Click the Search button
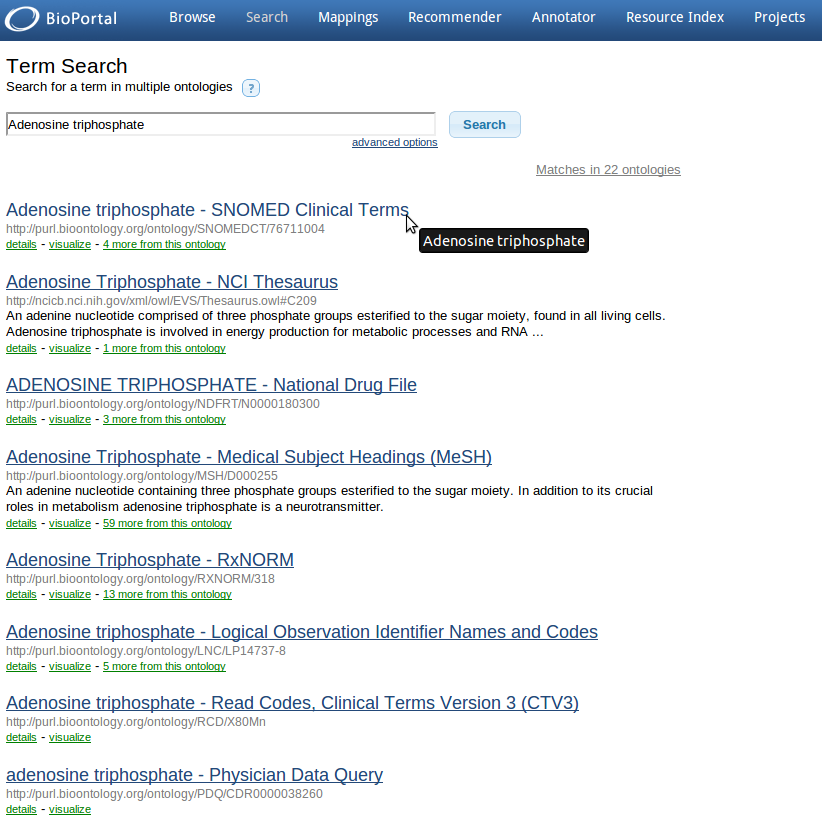Image resolution: width=822 pixels, height=824 pixels. [x=485, y=125]
